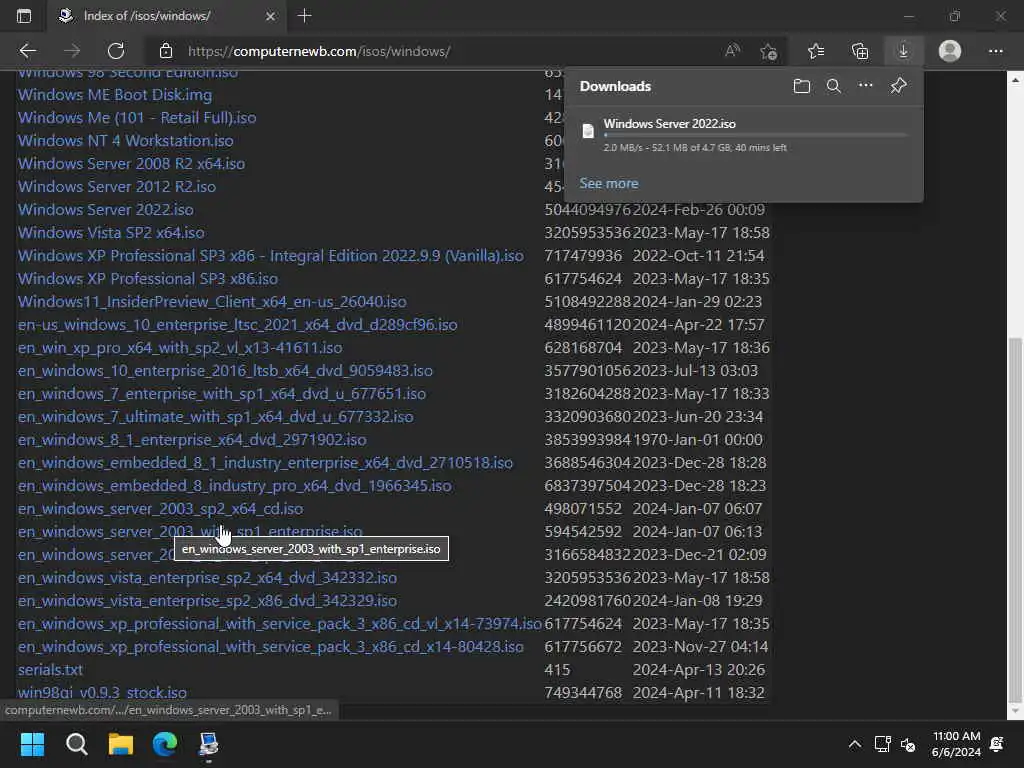1024x768 pixels.
Task: Search downloads in the Downloads panel
Action: tap(833, 86)
